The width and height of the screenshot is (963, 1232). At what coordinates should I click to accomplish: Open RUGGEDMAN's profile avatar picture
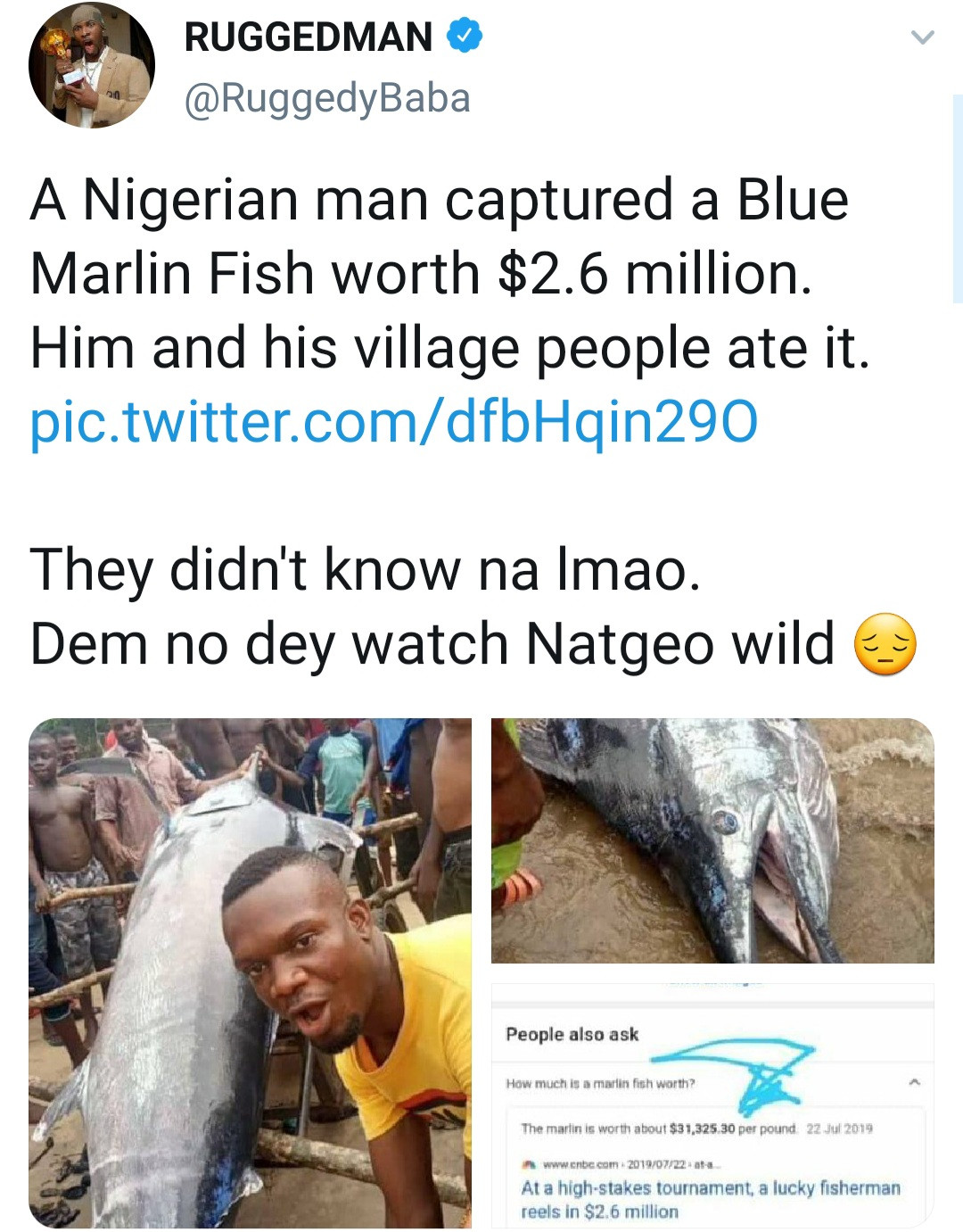click(x=91, y=65)
